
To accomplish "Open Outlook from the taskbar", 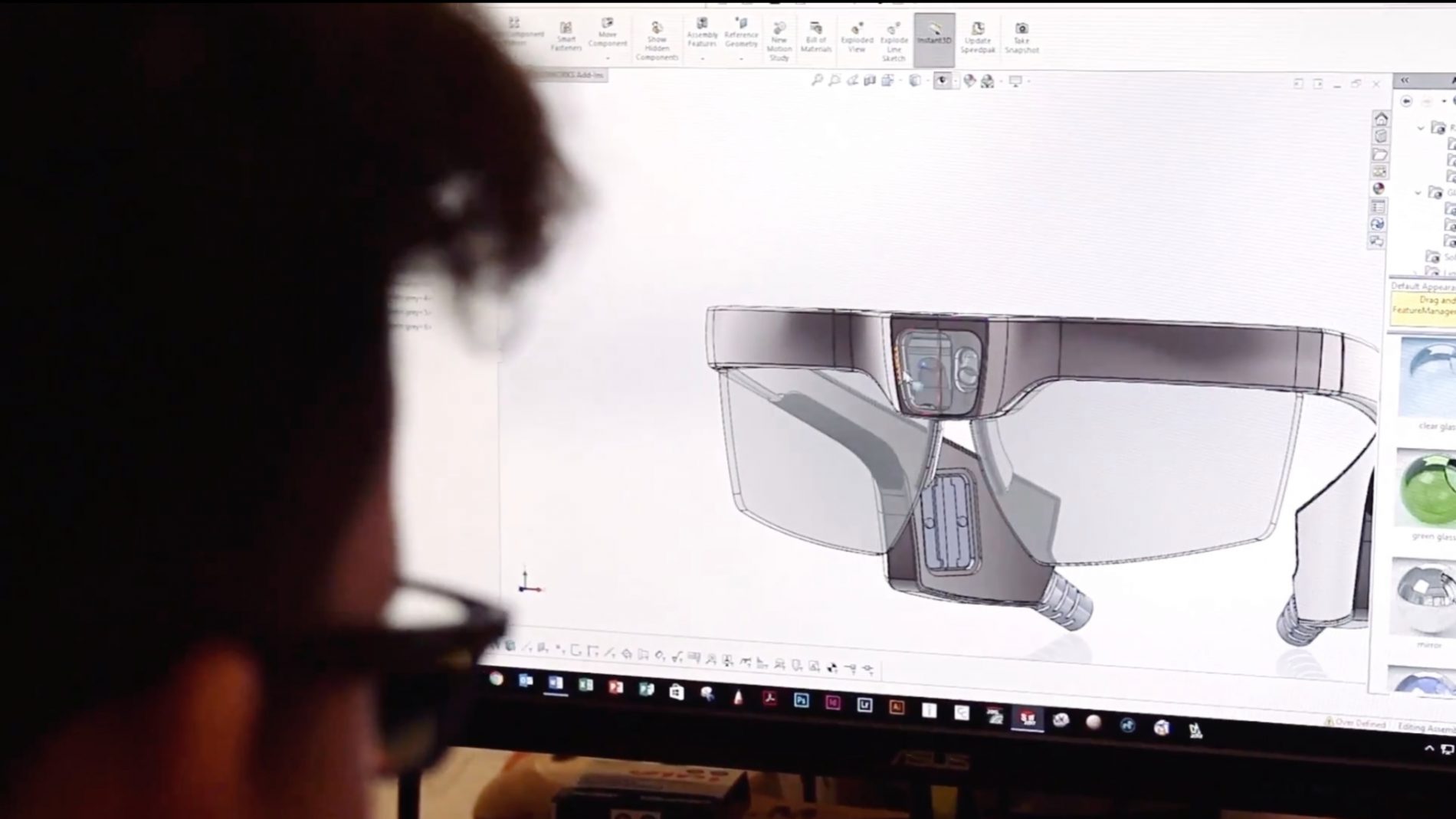I will click(526, 680).
